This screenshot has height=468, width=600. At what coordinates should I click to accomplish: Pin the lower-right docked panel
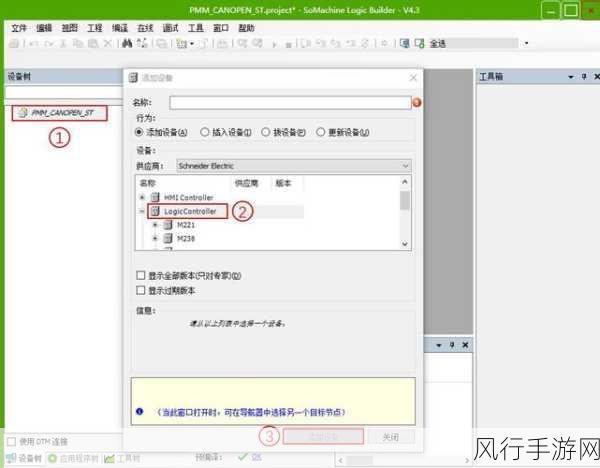(x=452, y=345)
